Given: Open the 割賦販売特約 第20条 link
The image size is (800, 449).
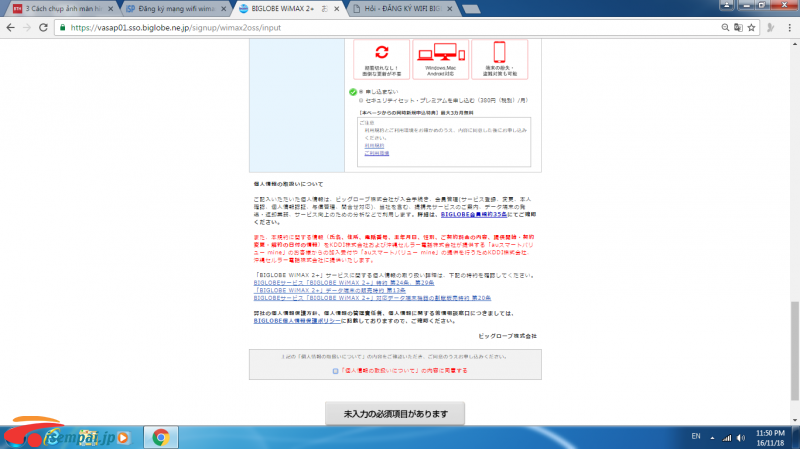Looking at the screenshot, I should point(372,298).
